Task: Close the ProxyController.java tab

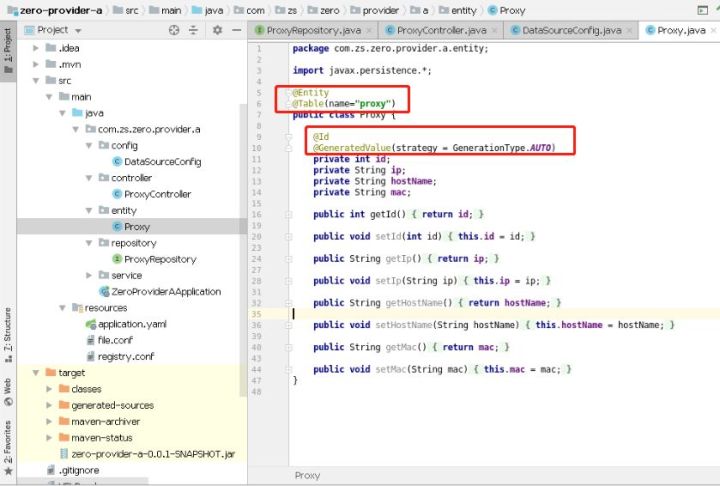Action: (x=494, y=31)
